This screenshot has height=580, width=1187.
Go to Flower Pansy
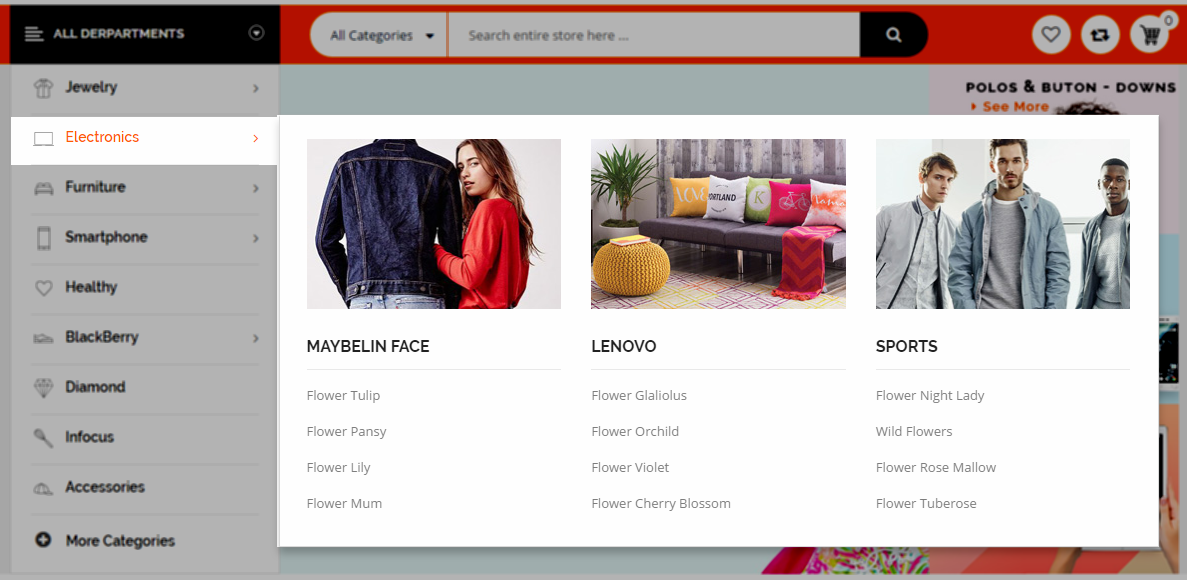point(347,432)
